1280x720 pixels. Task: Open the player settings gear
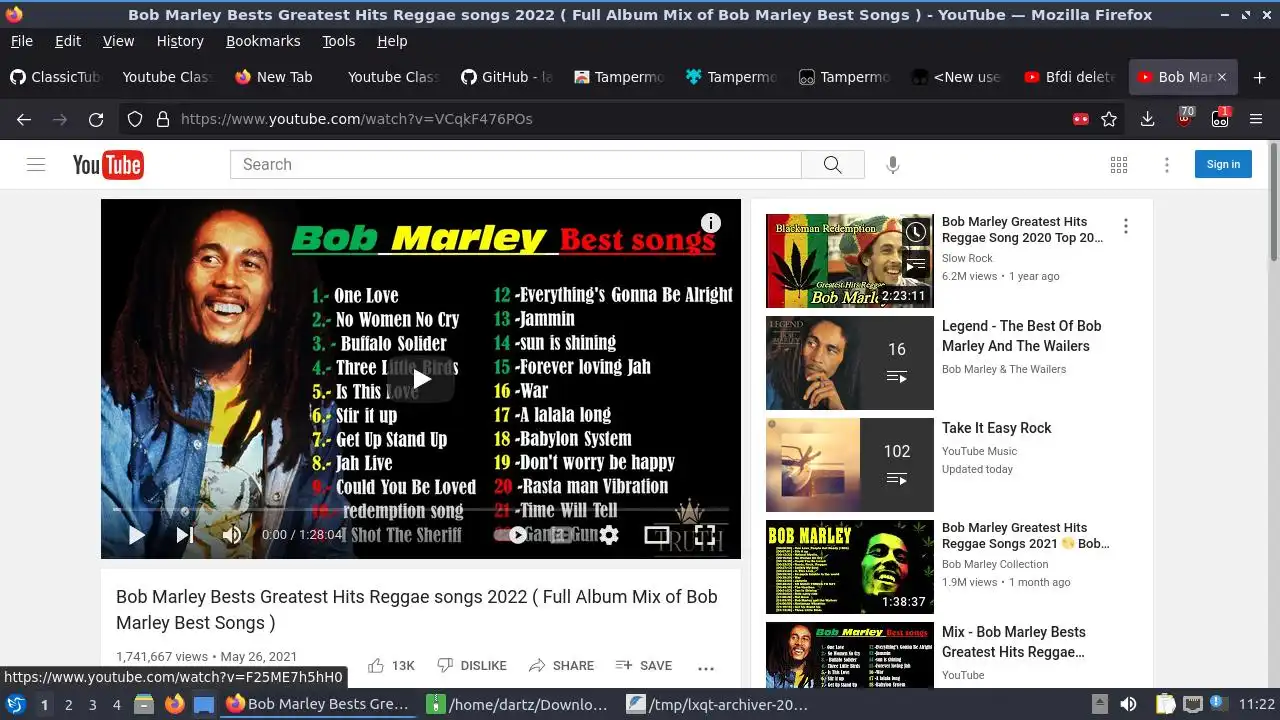[x=609, y=535]
